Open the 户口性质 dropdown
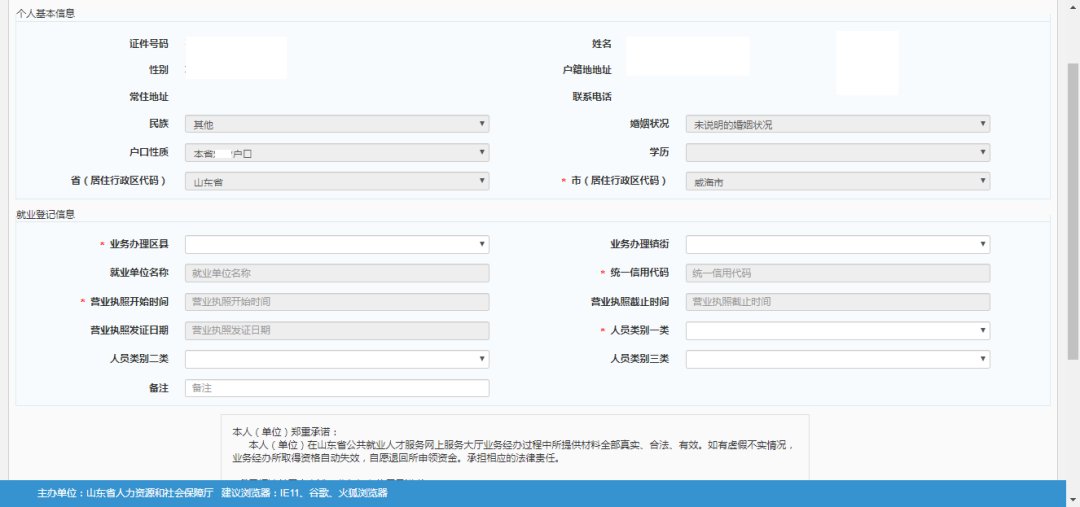Screen dimensions: 1080x507 [336, 153]
